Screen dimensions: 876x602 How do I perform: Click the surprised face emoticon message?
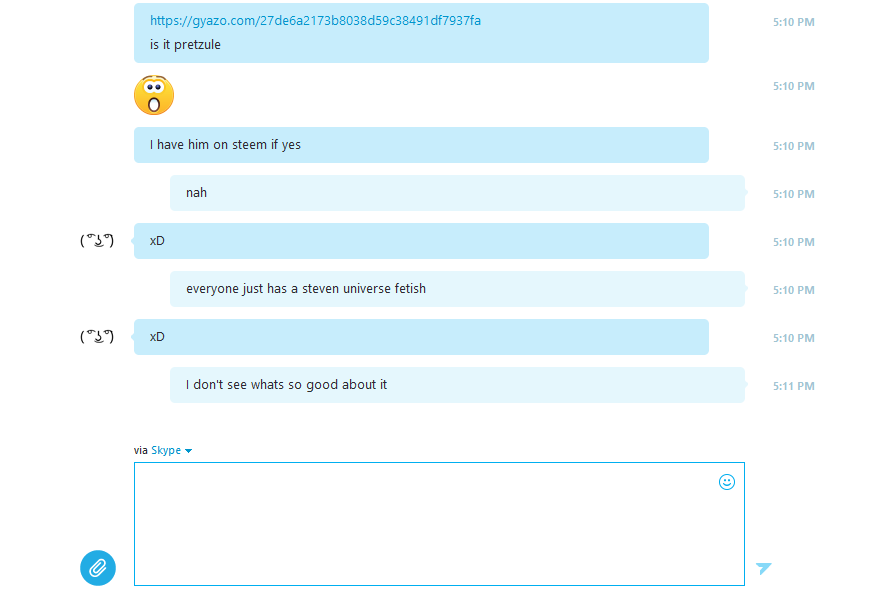(x=154, y=95)
